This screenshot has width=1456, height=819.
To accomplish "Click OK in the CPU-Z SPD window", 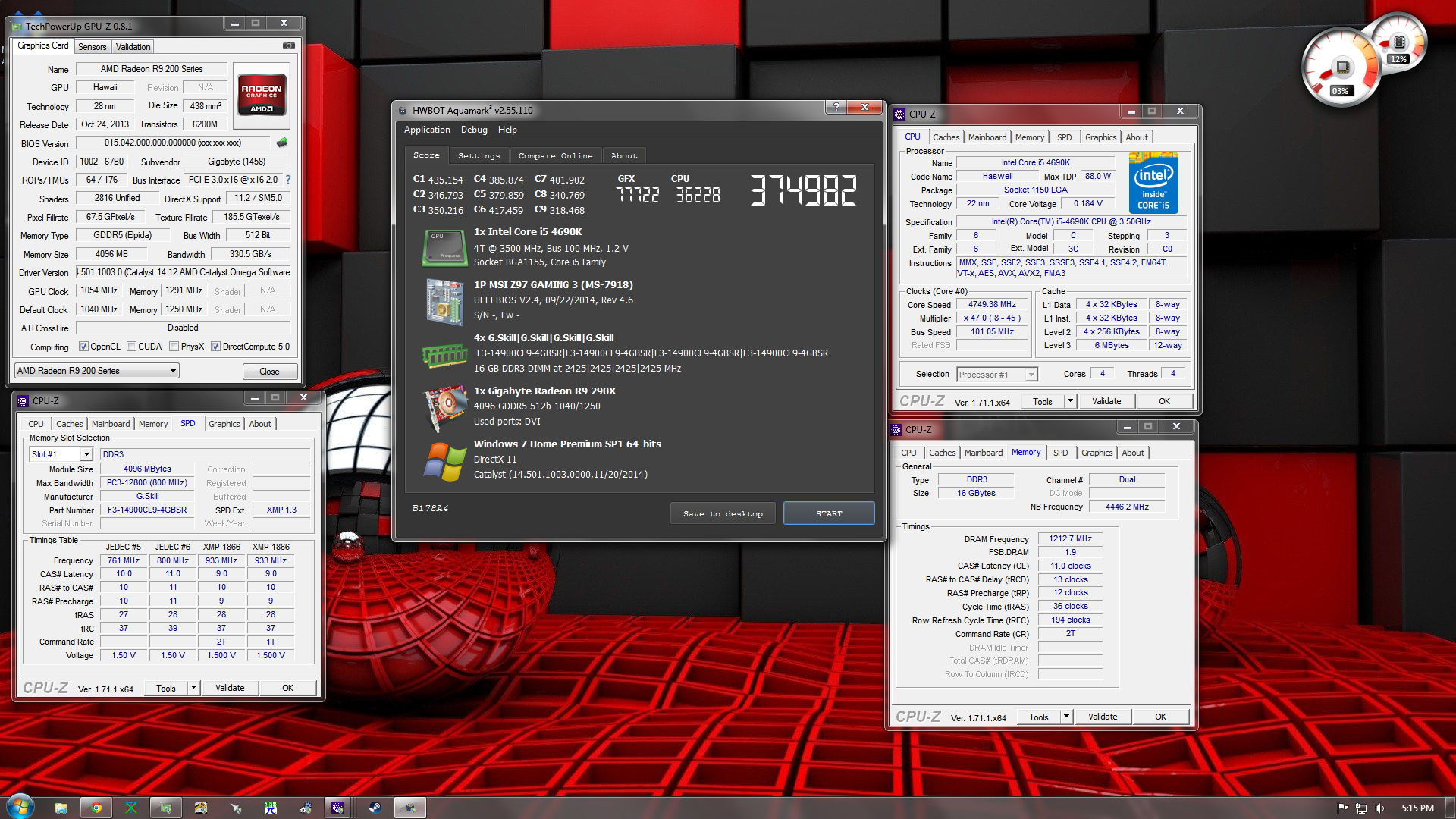I will point(287,688).
